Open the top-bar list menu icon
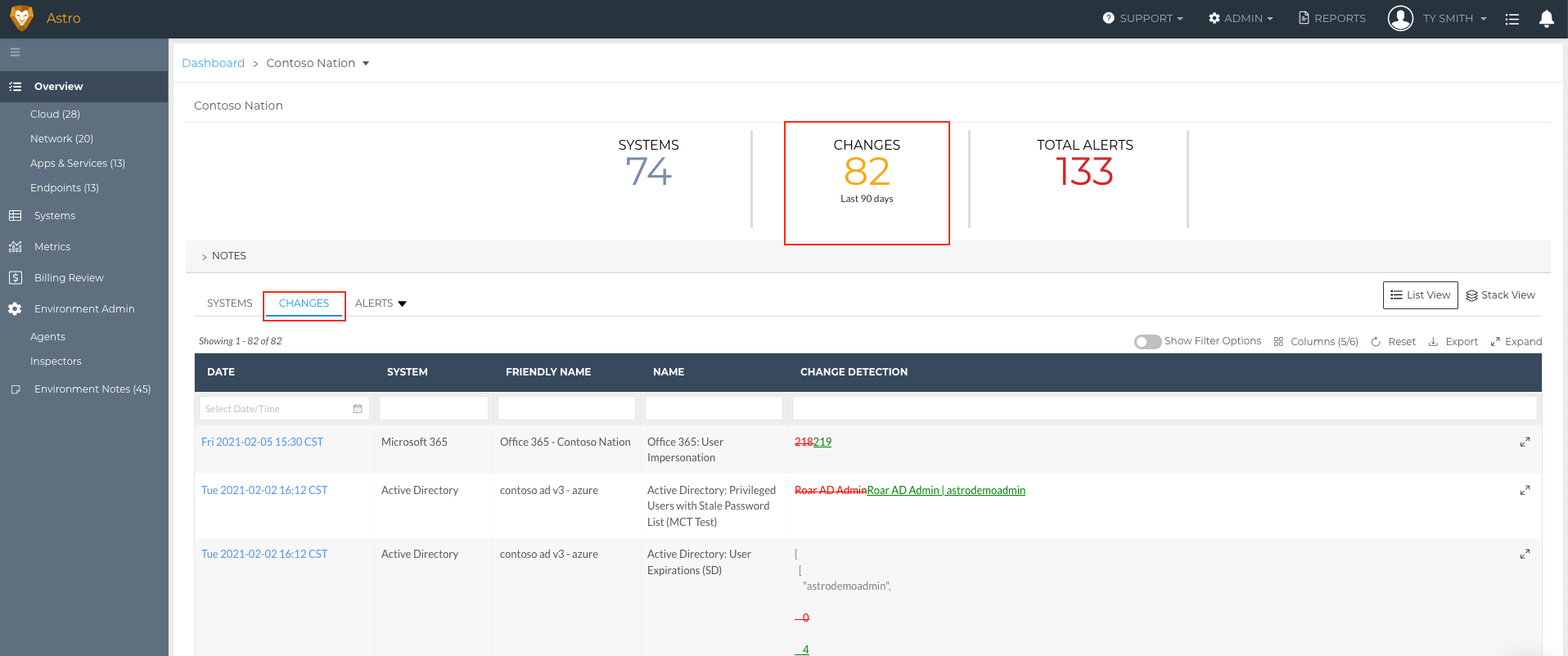 tap(1512, 19)
